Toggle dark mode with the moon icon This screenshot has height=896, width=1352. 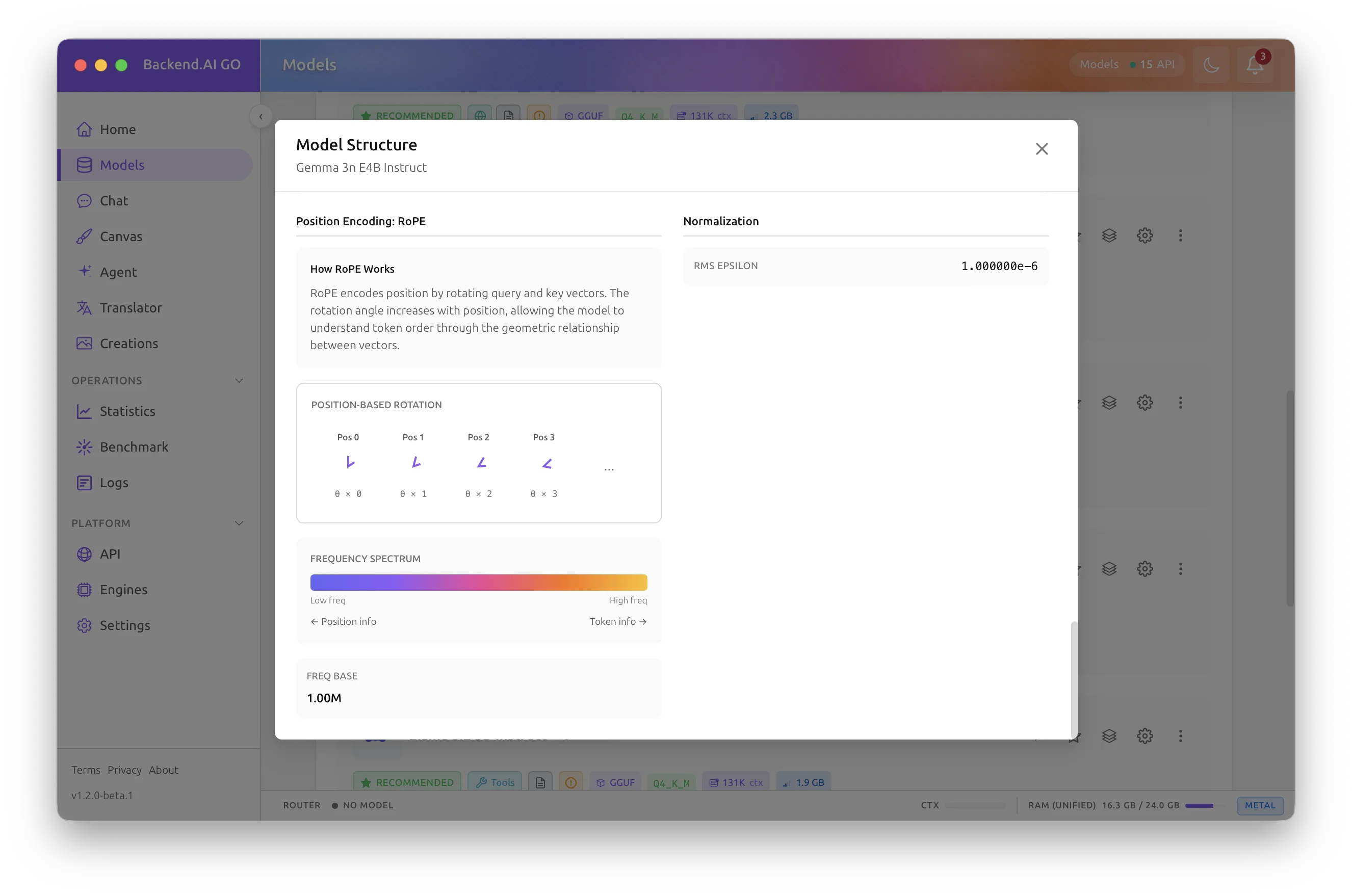1211,65
